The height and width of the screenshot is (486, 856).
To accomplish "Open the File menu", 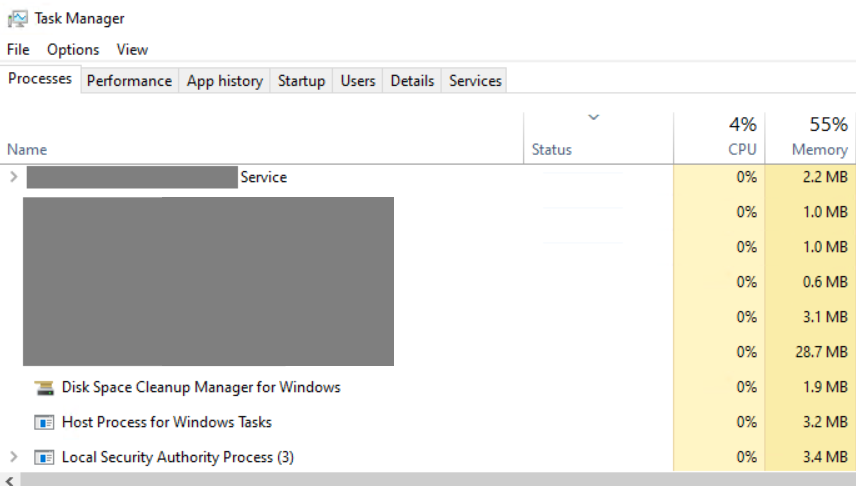I will (x=18, y=49).
